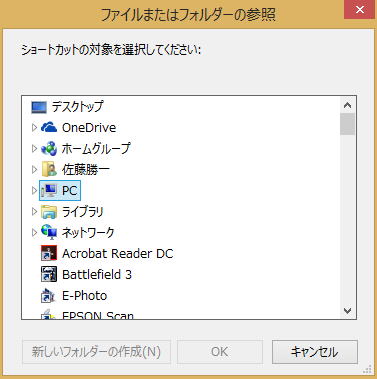
Task: Select the ホームグループ label
Action: pos(96,149)
